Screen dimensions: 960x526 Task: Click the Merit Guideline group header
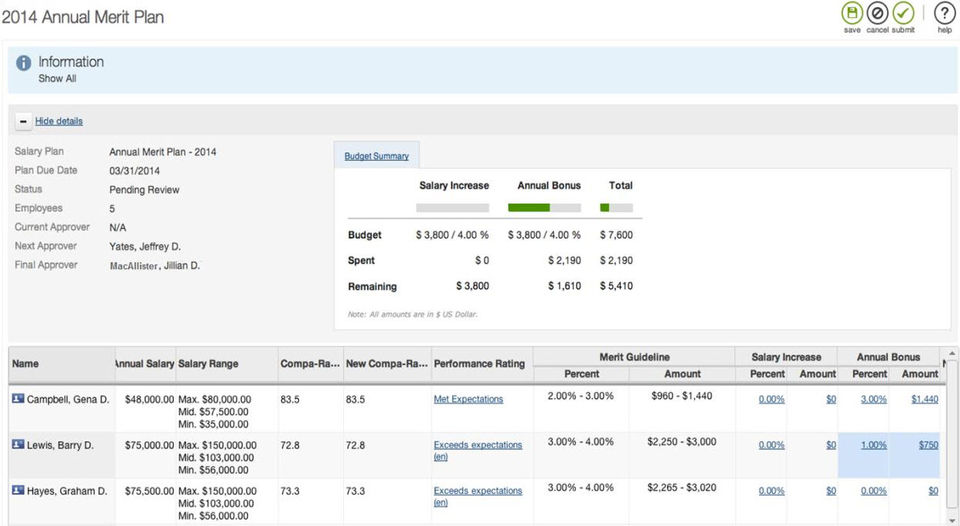coord(634,357)
